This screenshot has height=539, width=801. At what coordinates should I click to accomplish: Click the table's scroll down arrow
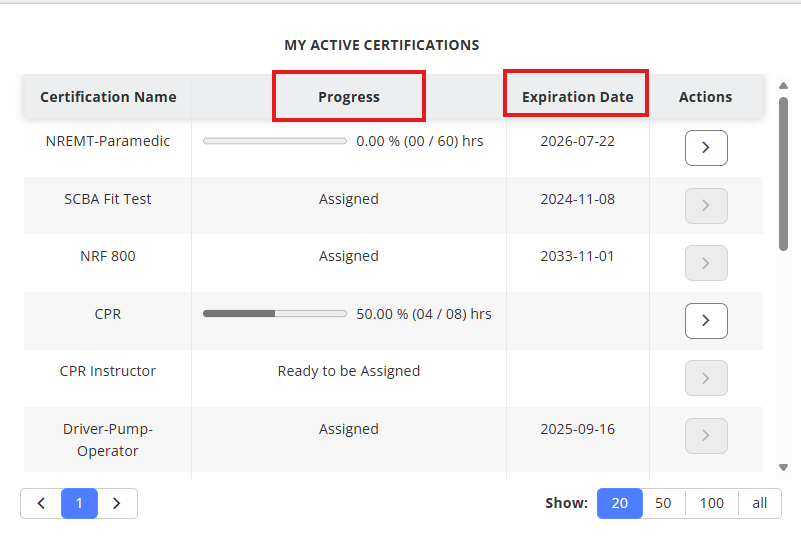pos(783,467)
